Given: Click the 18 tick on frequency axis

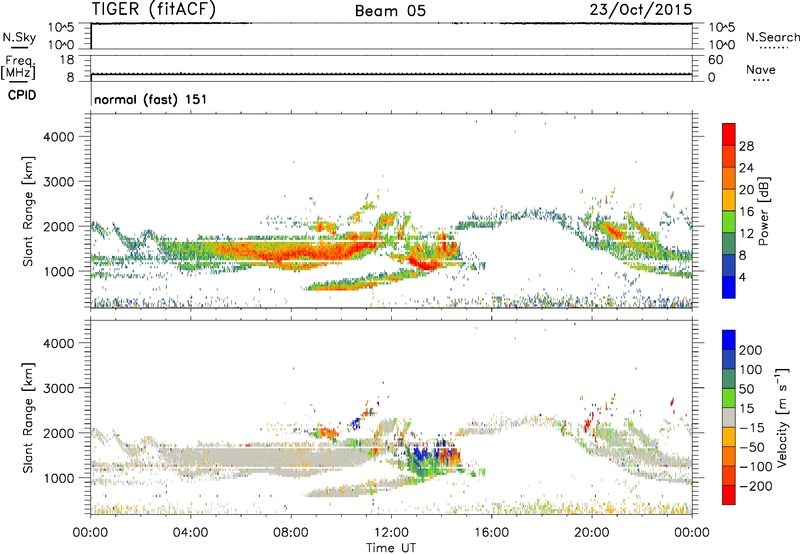Looking at the screenshot, I should [x=67, y=60].
